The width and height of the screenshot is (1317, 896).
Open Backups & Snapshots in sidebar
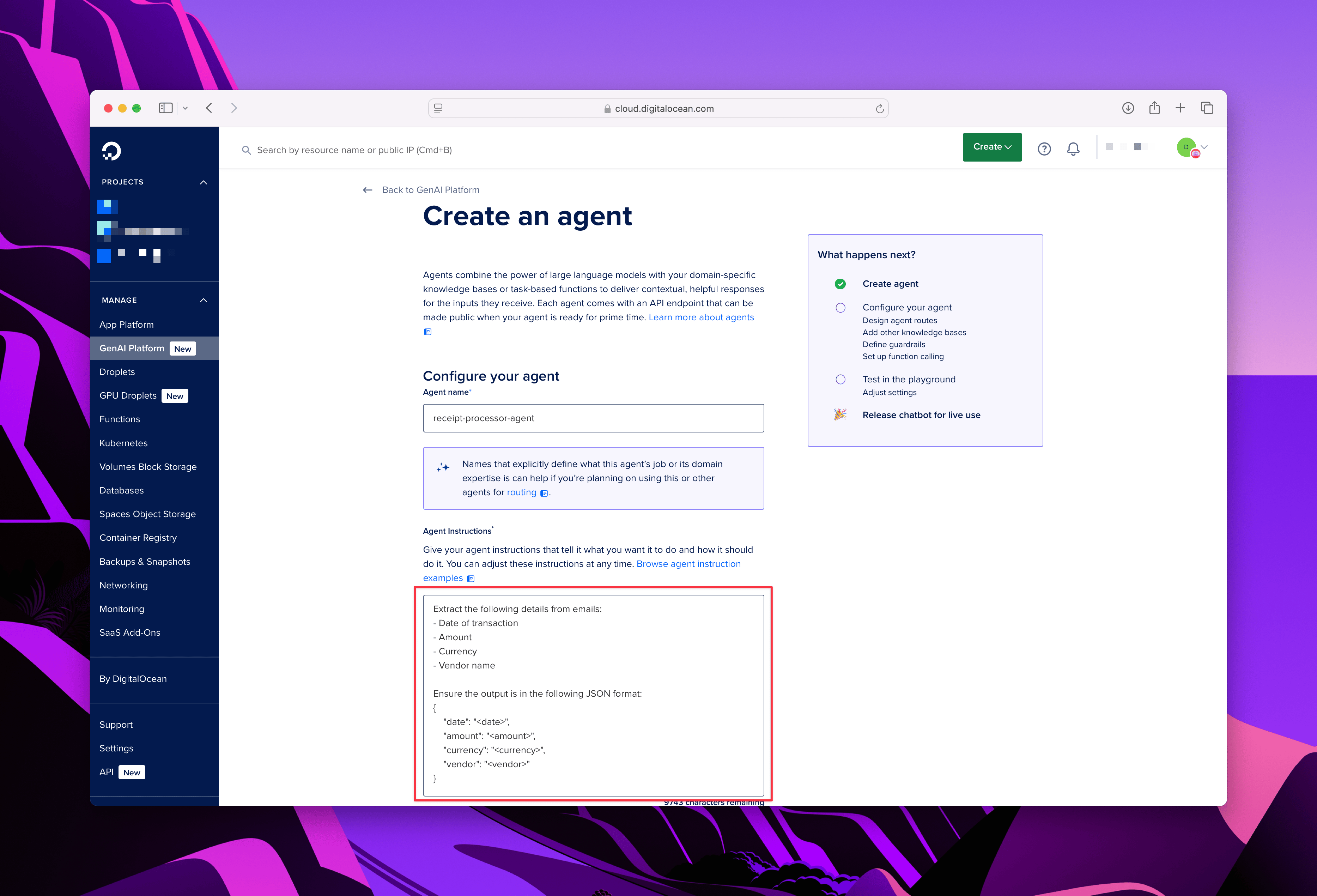click(x=145, y=562)
